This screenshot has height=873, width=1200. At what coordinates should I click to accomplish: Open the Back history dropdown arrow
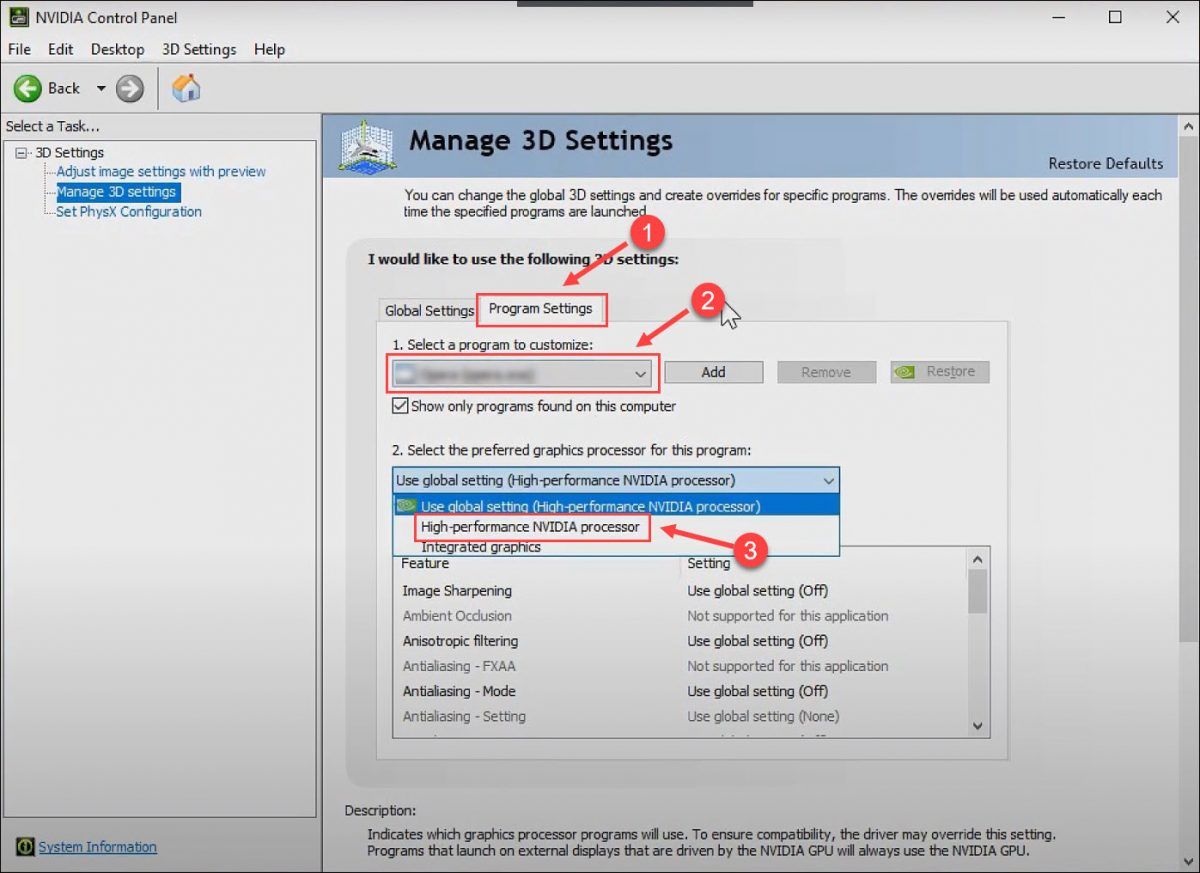[x=100, y=88]
